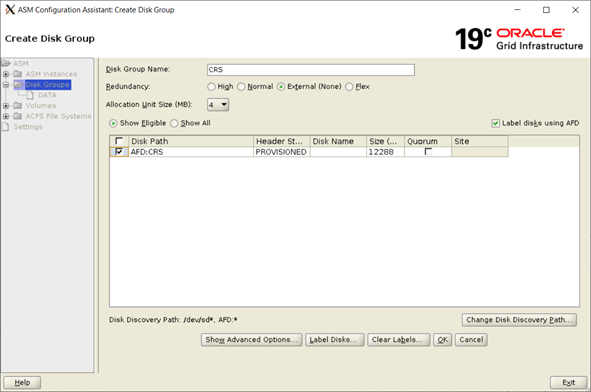
Task: Open the Settings tree item
Action: 28,127
